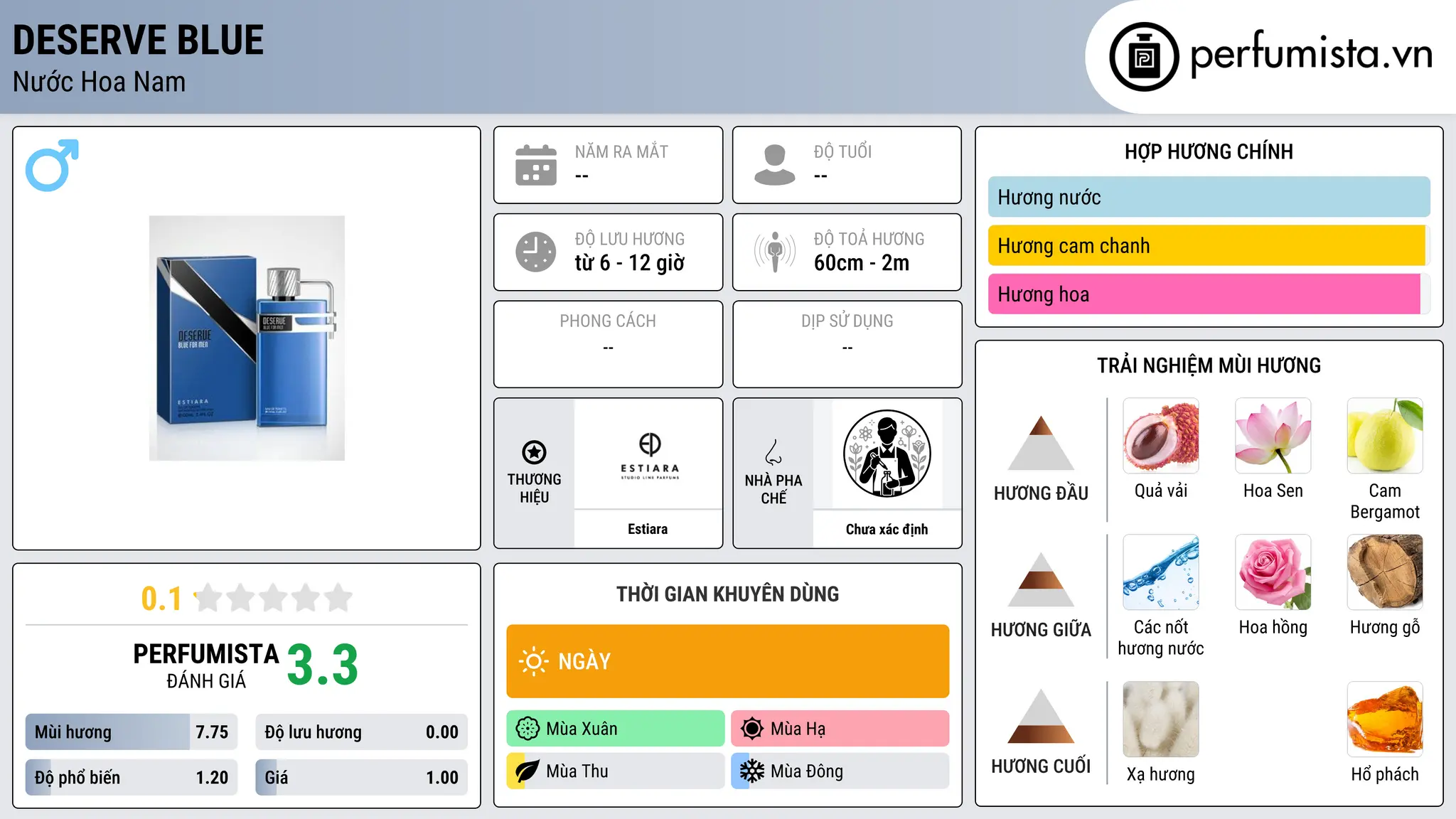The image size is (1456, 819).
Task: Click the Estiara brand name label
Action: tap(648, 529)
